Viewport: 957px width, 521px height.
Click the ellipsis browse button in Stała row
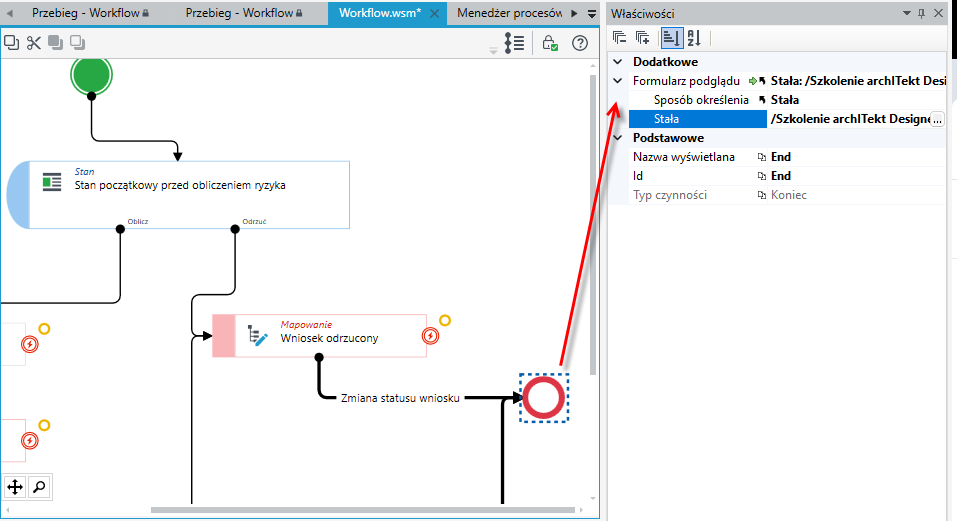click(937, 120)
